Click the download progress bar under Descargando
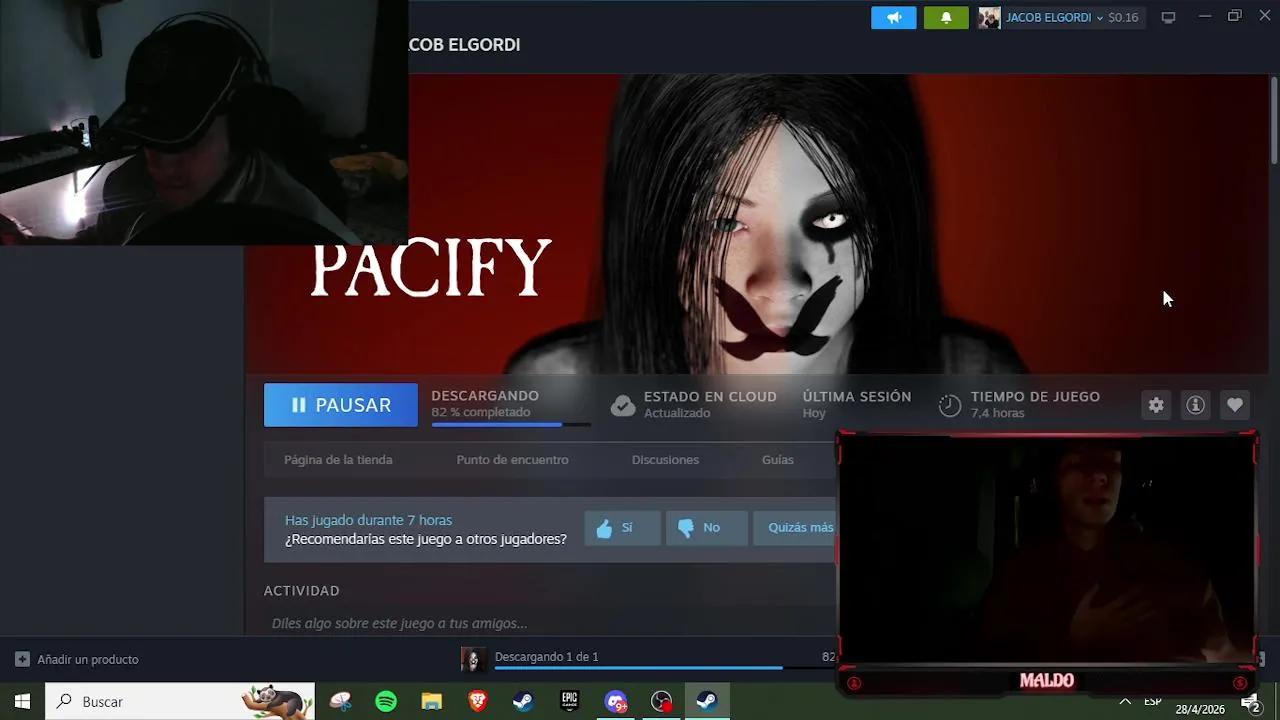The image size is (1280, 720). click(511, 425)
